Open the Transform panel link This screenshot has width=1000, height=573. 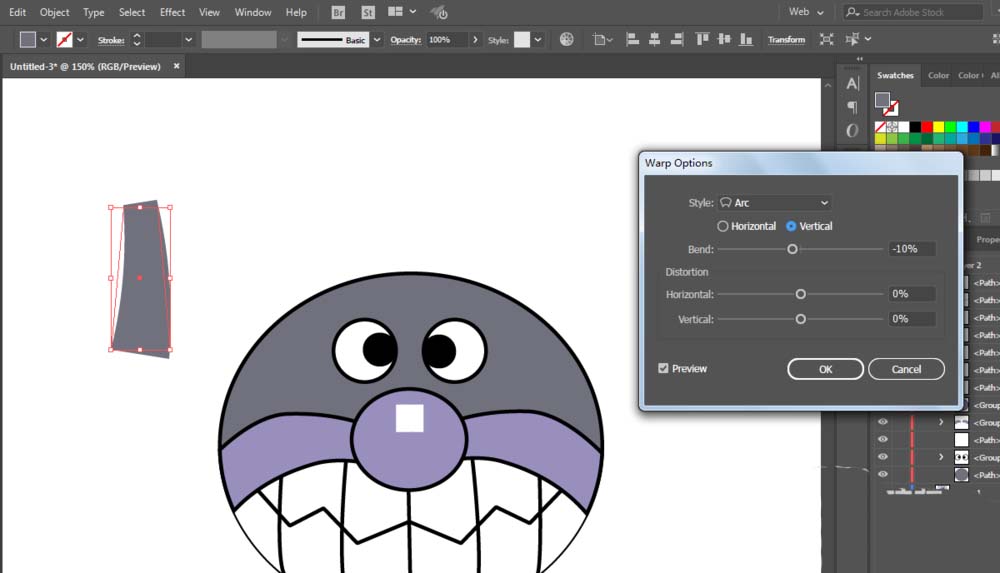(x=786, y=40)
